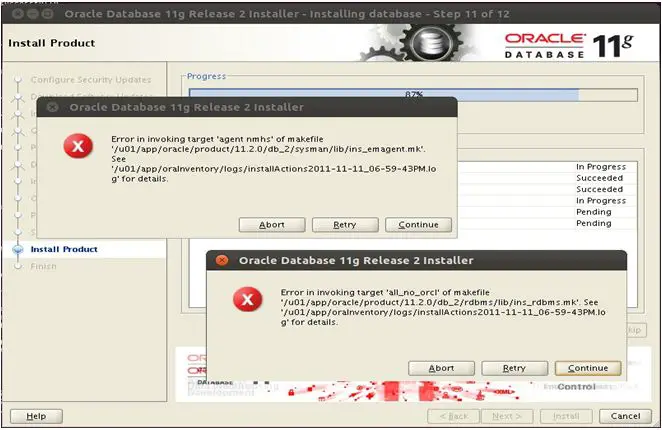Click the disabled Back button
The height and width of the screenshot is (430, 662).
[453, 416]
